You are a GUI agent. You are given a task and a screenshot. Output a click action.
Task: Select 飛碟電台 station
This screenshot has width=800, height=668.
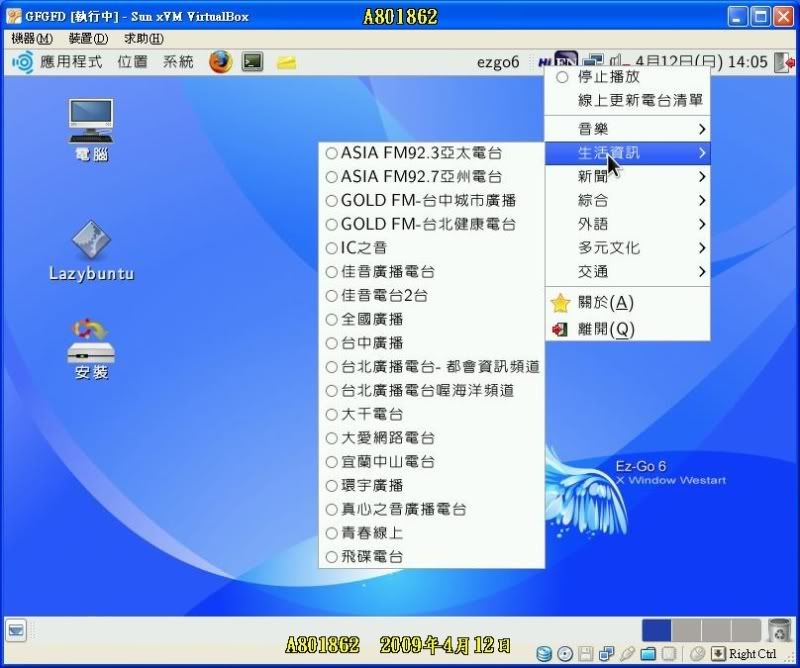coord(432,557)
